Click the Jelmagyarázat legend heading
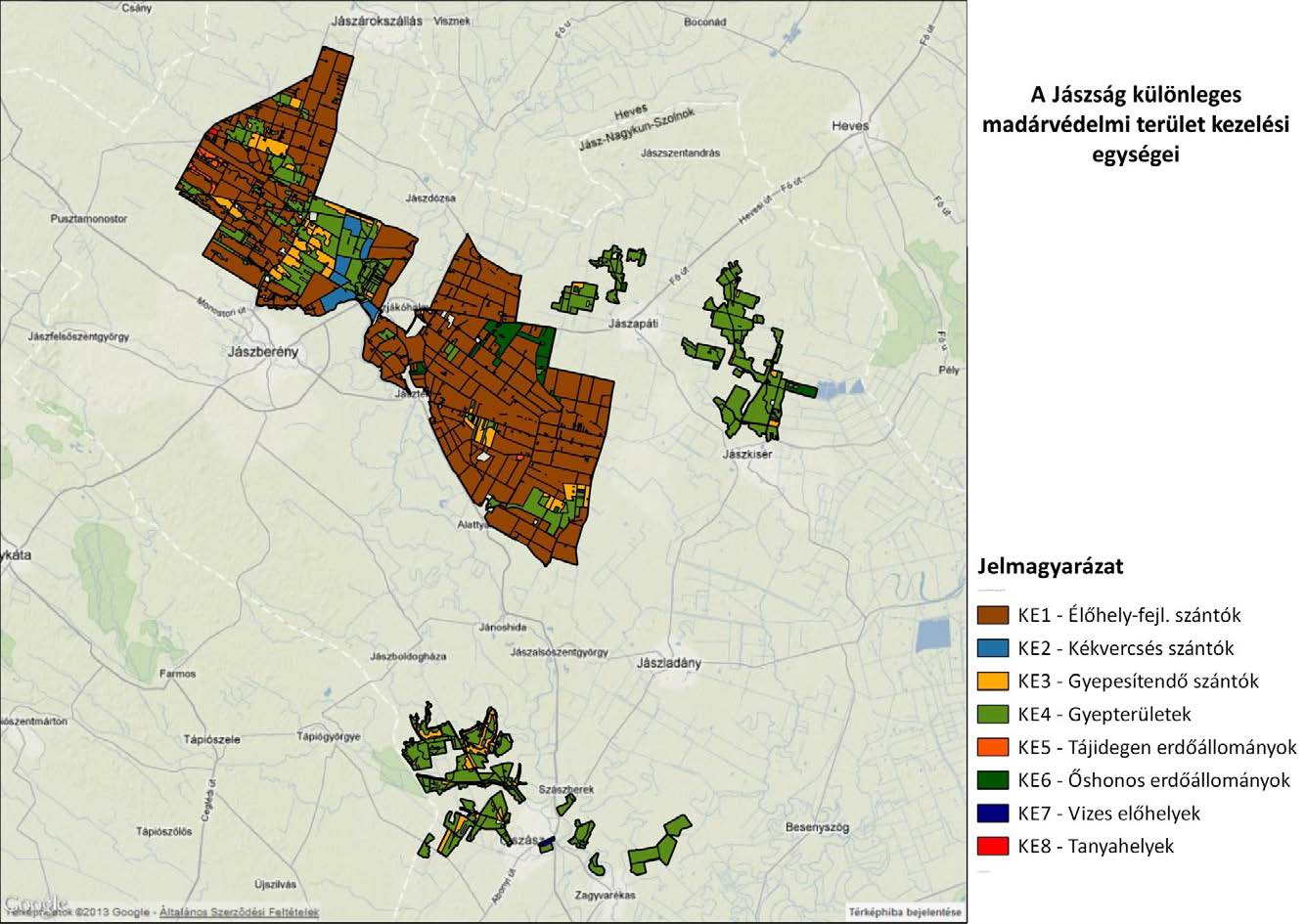Screen dimensions: 1306x924 click(1050, 566)
